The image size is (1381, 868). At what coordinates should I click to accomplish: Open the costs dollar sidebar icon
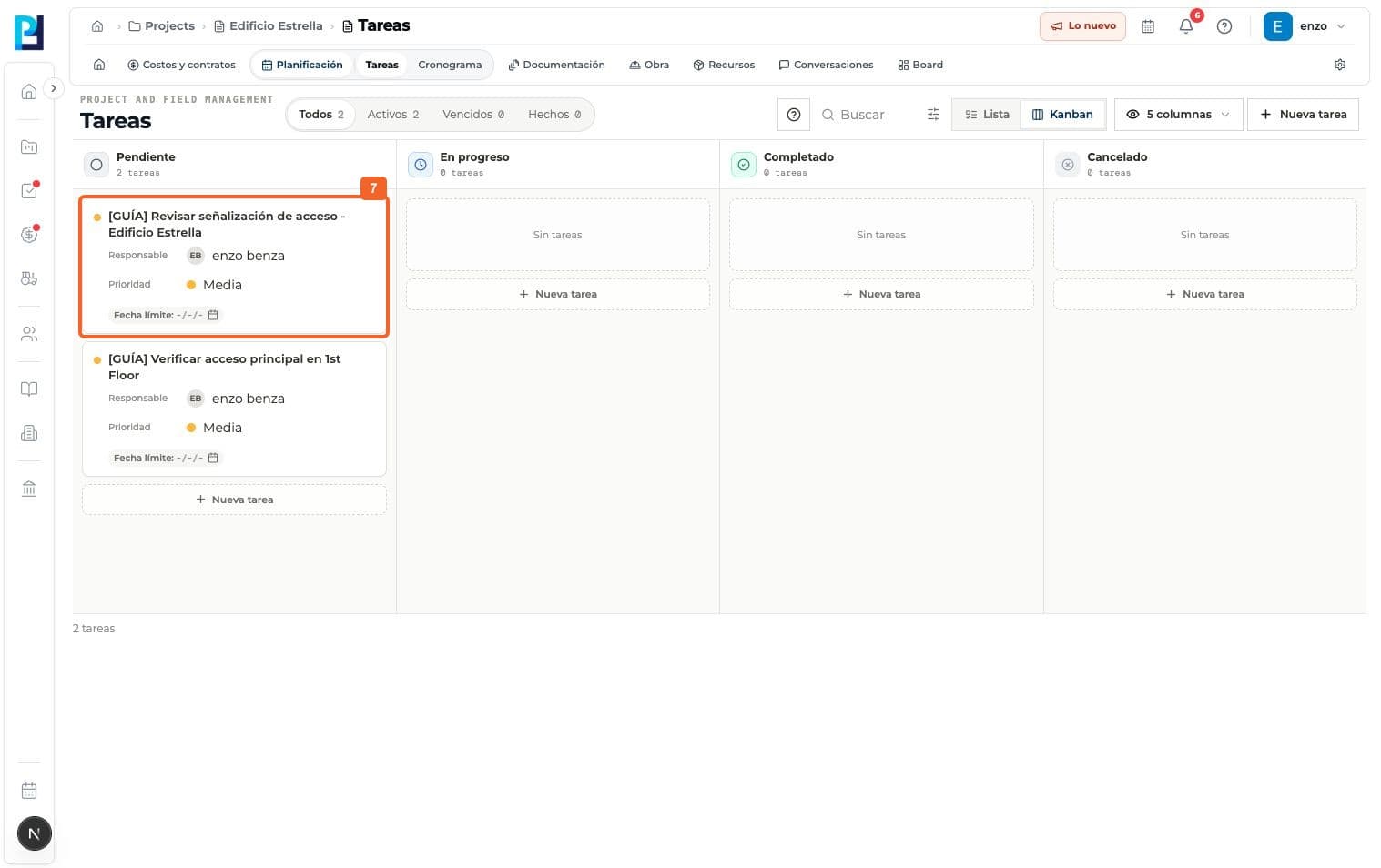(29, 235)
